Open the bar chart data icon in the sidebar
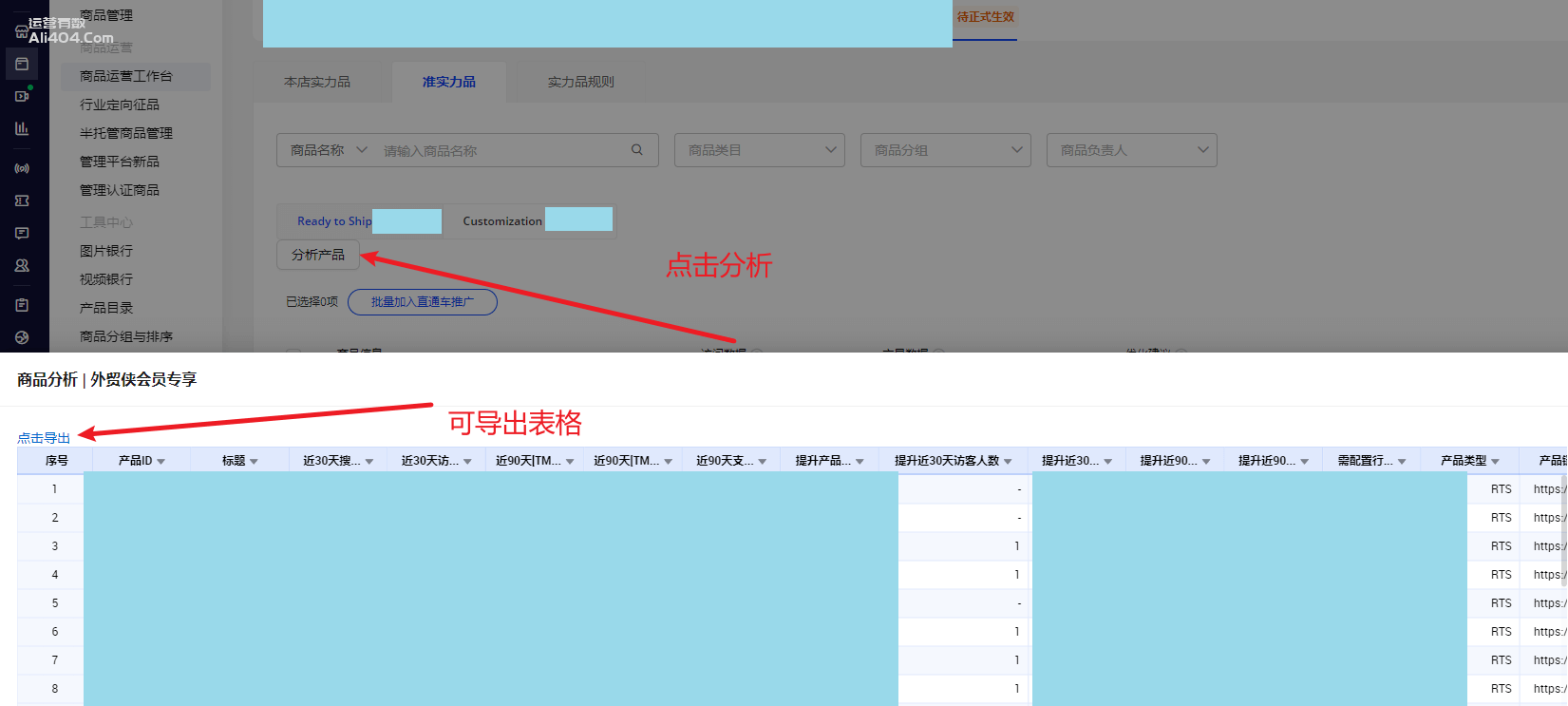 tap(22, 128)
